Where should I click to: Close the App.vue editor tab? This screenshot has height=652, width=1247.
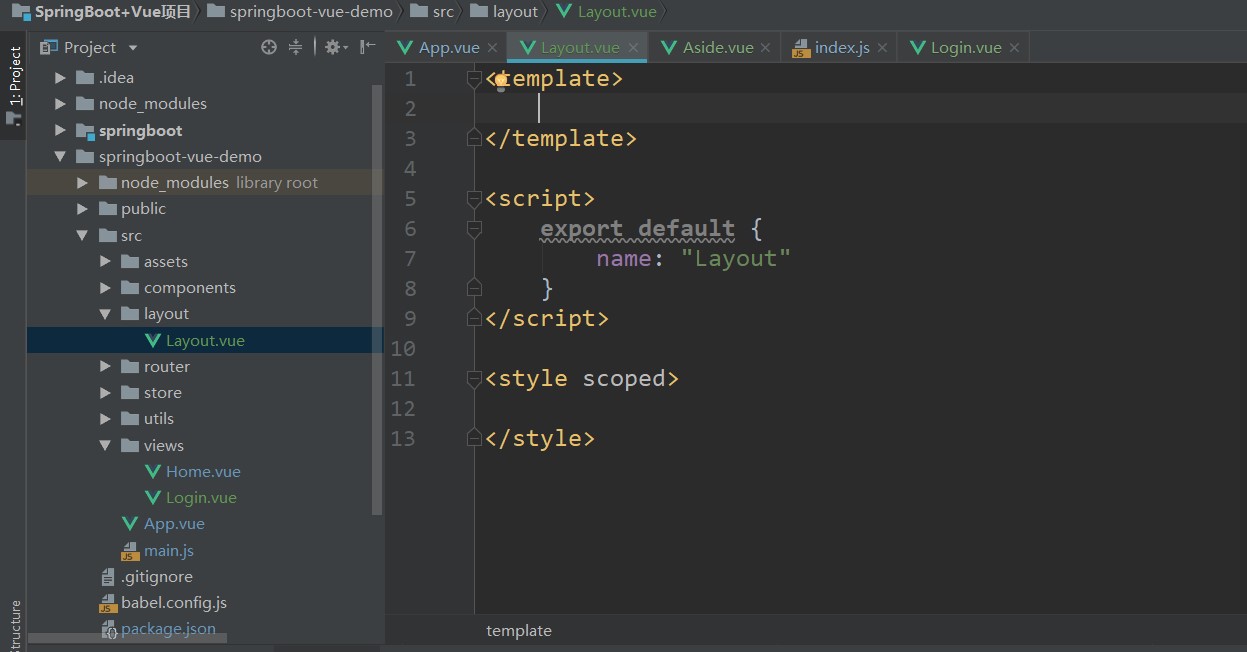click(492, 48)
